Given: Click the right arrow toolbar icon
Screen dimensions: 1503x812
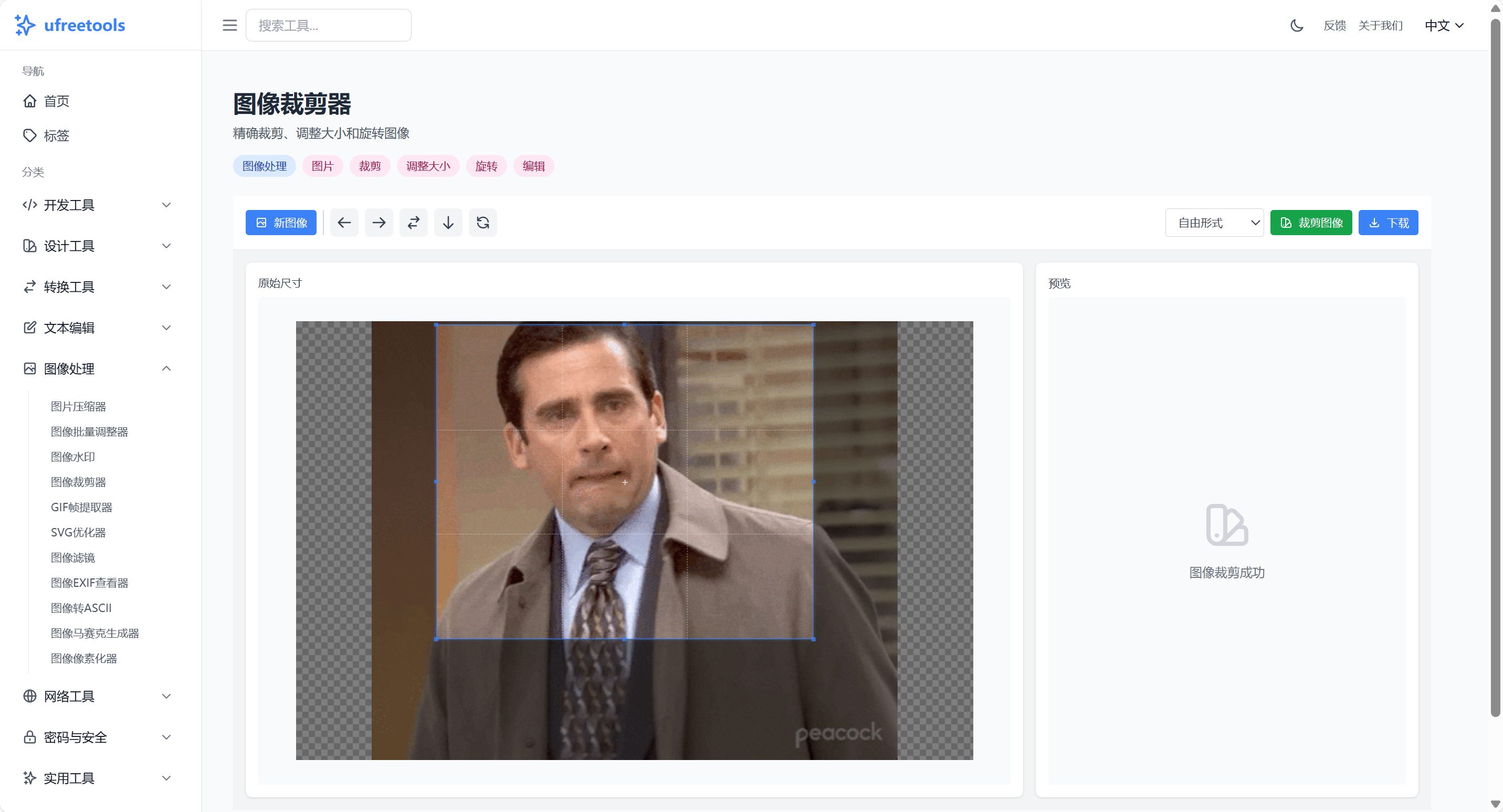Looking at the screenshot, I should click(379, 222).
